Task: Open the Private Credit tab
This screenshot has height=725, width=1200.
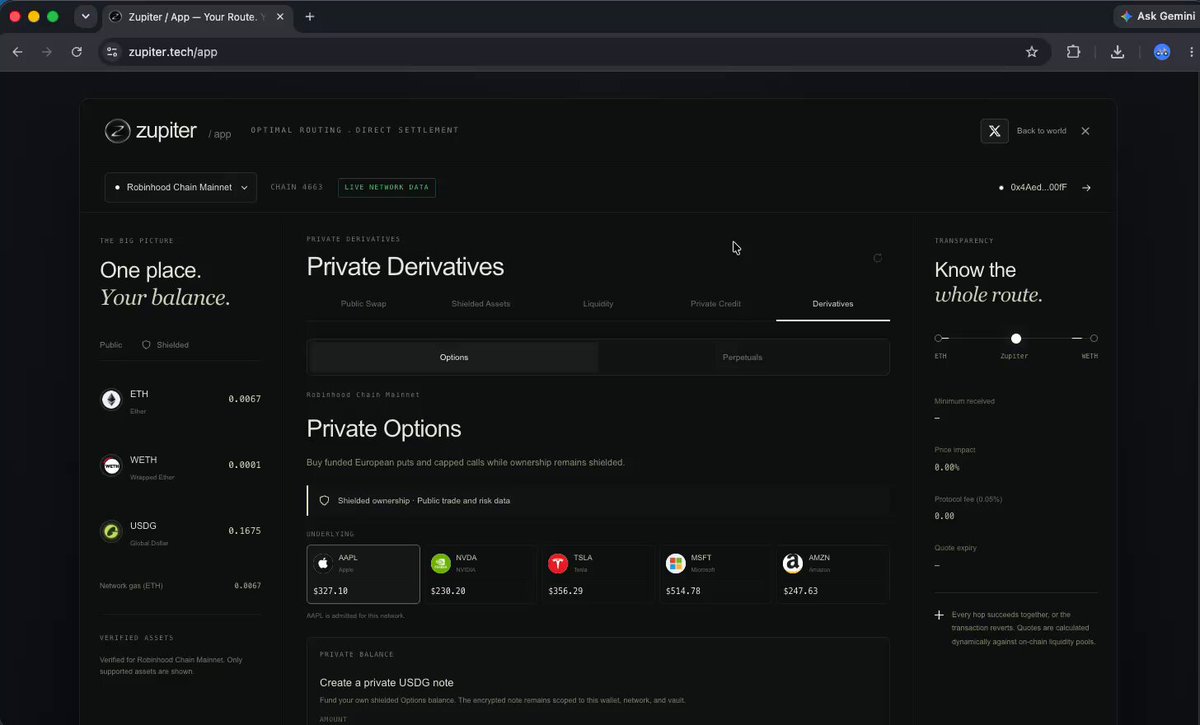Action: point(716,303)
